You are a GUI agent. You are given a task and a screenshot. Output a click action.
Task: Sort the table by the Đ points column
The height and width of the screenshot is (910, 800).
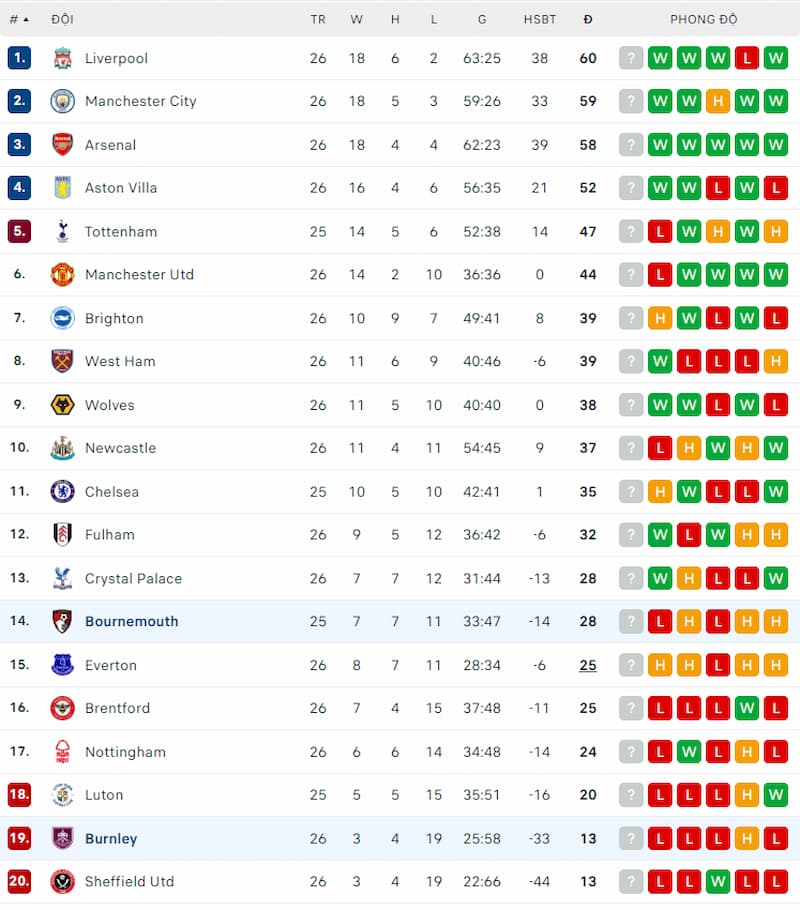click(588, 19)
